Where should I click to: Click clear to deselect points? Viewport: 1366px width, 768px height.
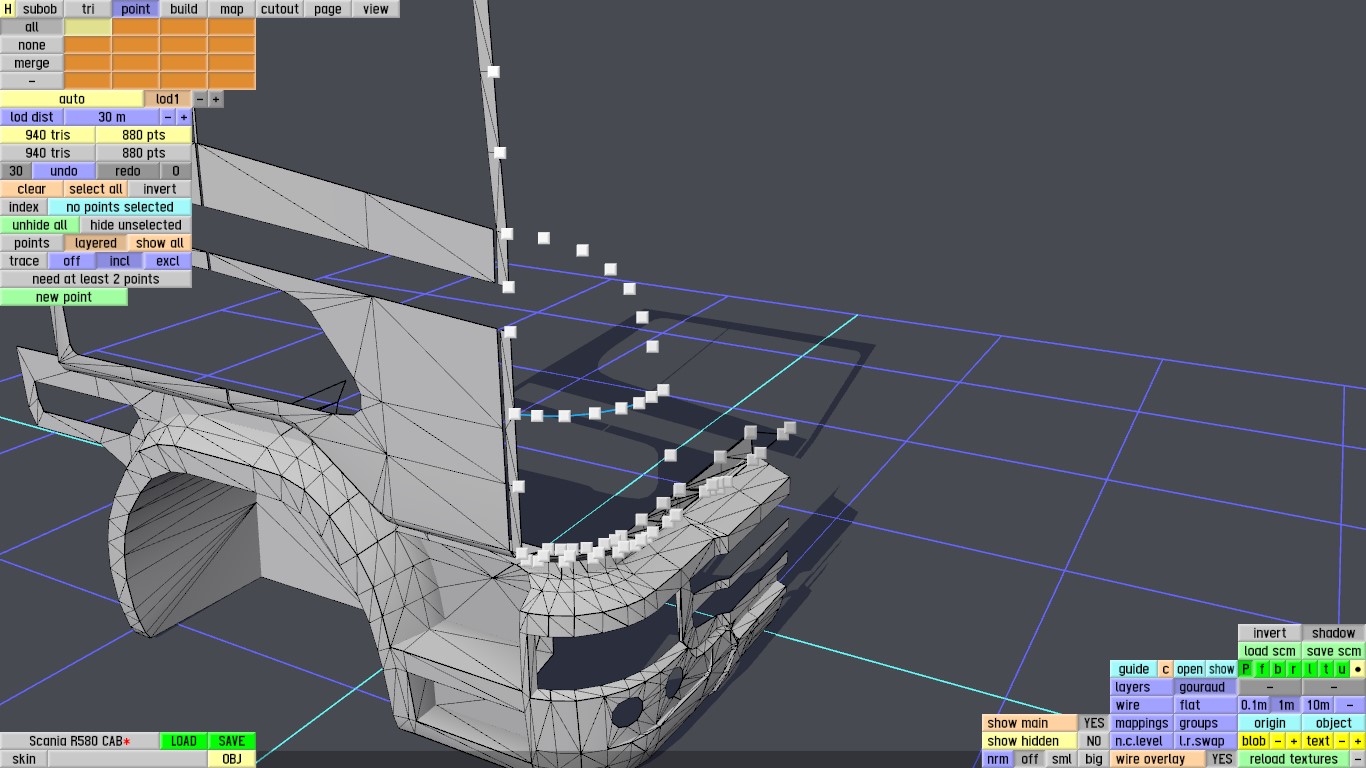coord(32,189)
